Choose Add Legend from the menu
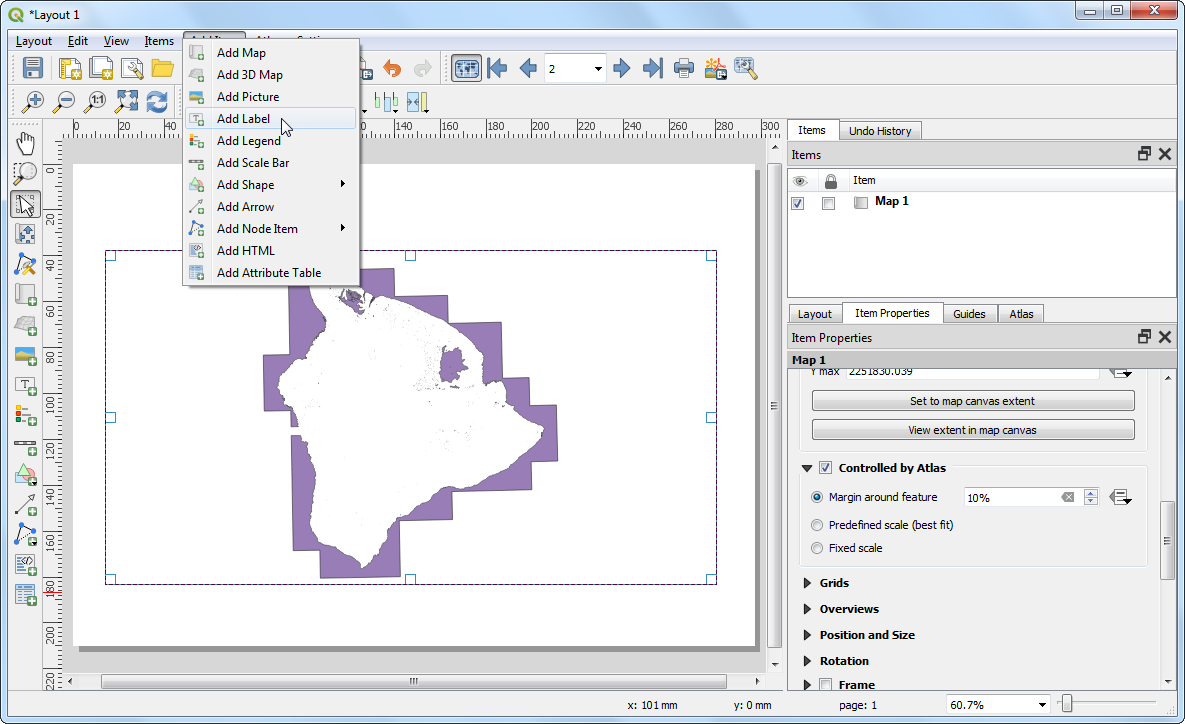Viewport: 1185px width, 724px height. pos(249,141)
